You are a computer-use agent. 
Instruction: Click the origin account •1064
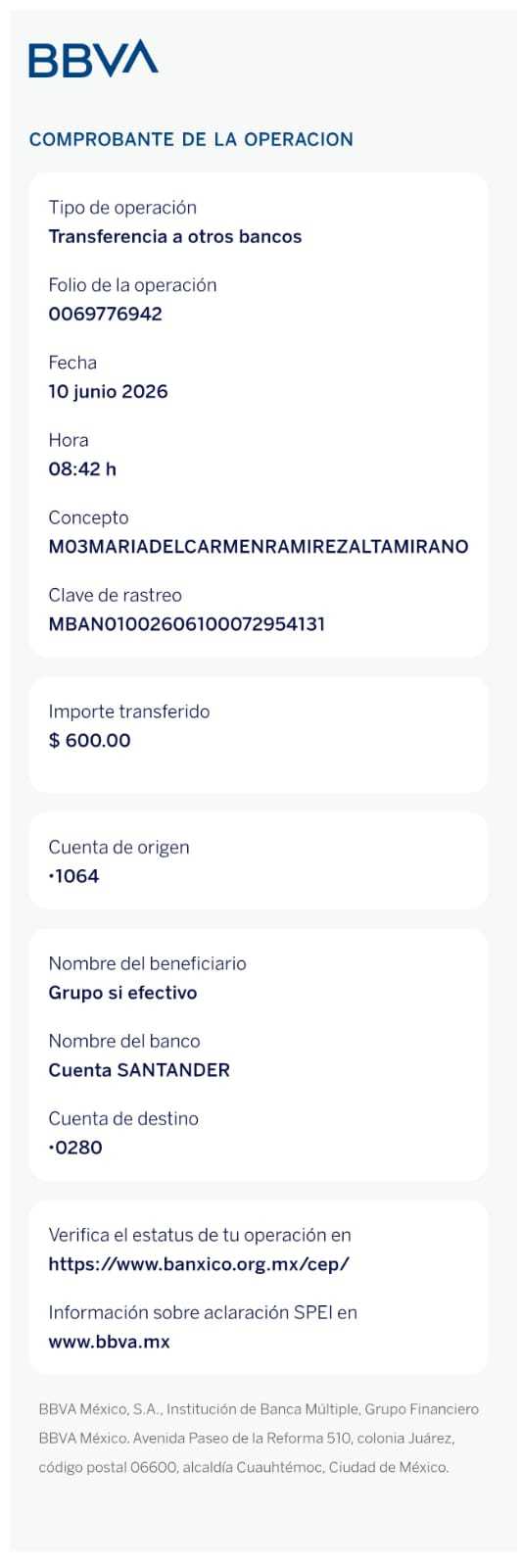tap(73, 876)
